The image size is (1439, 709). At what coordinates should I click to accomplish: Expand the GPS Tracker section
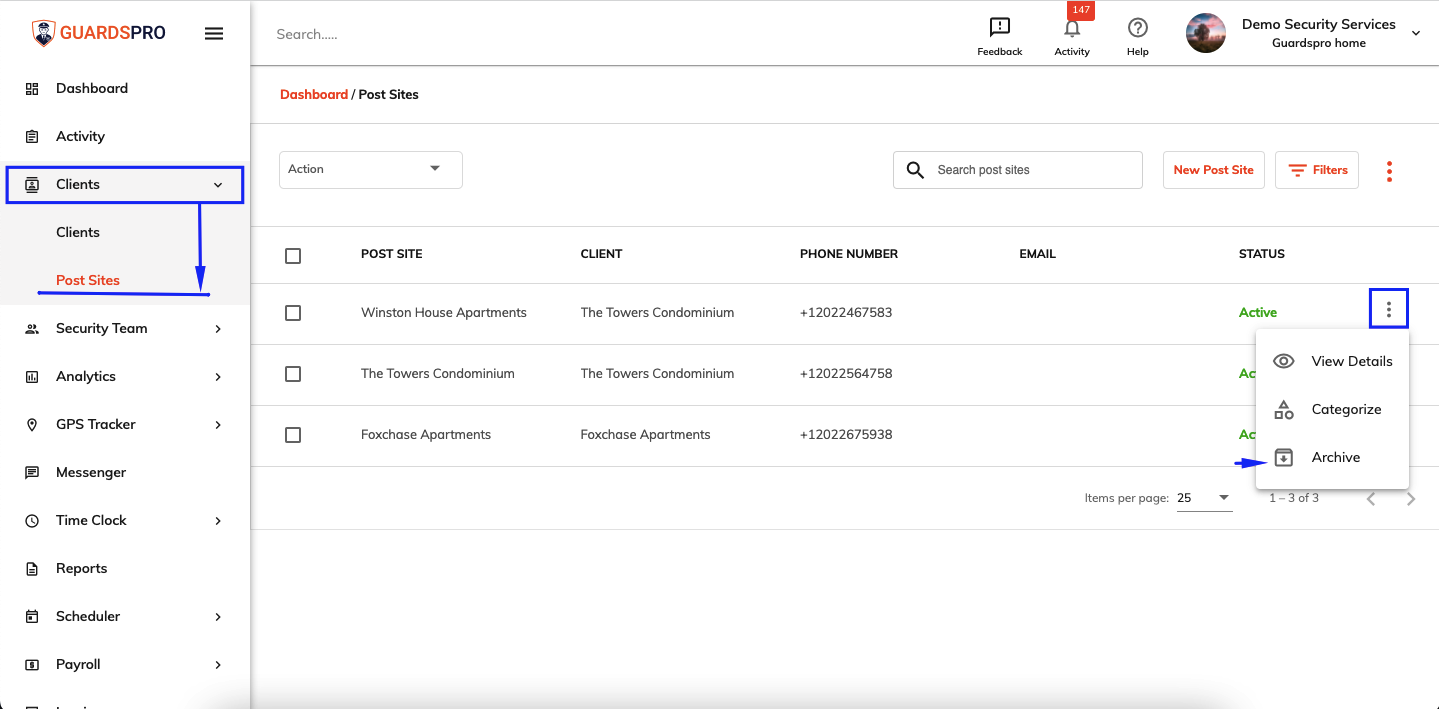coord(125,424)
